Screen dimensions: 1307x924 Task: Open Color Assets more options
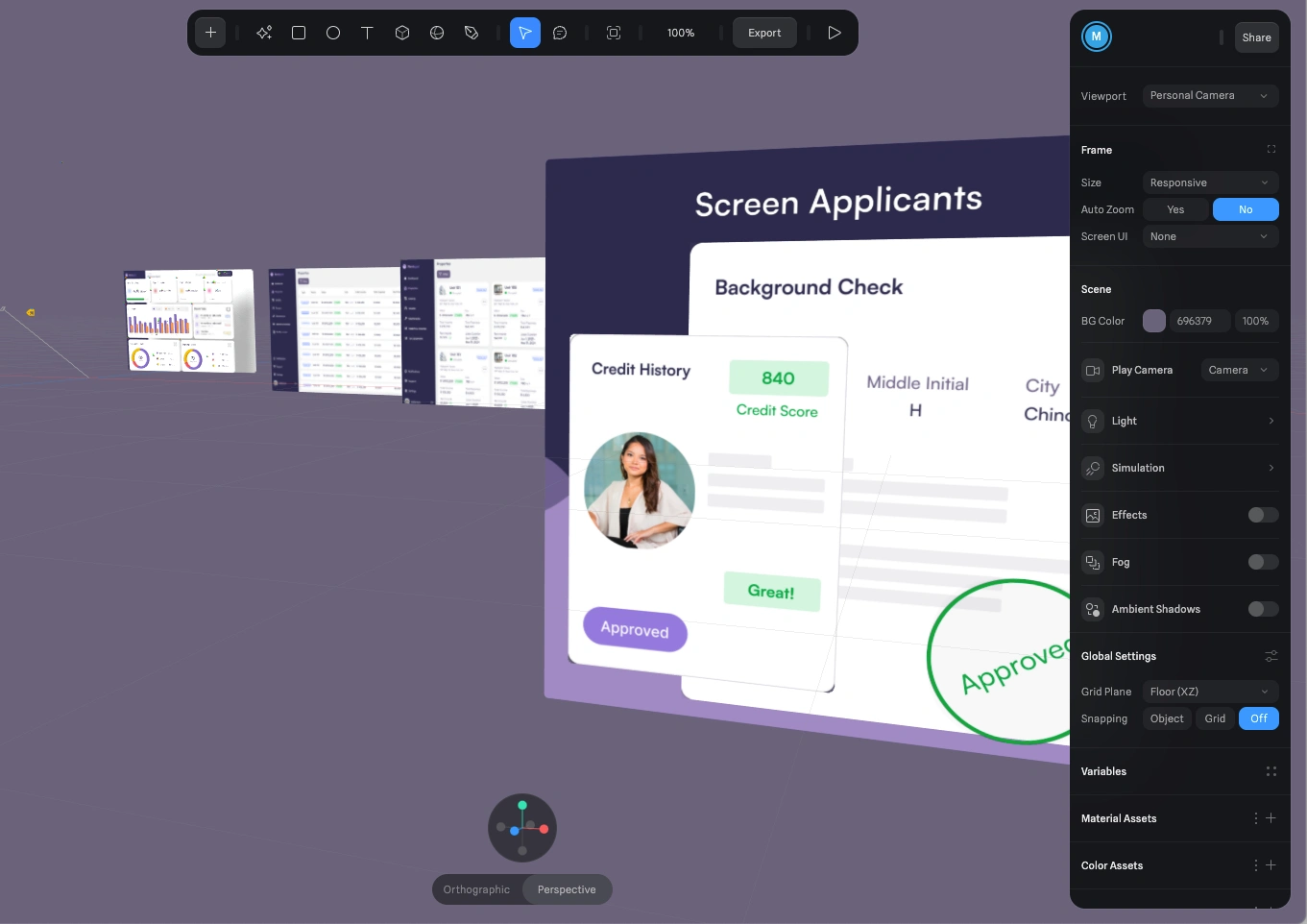point(1255,865)
